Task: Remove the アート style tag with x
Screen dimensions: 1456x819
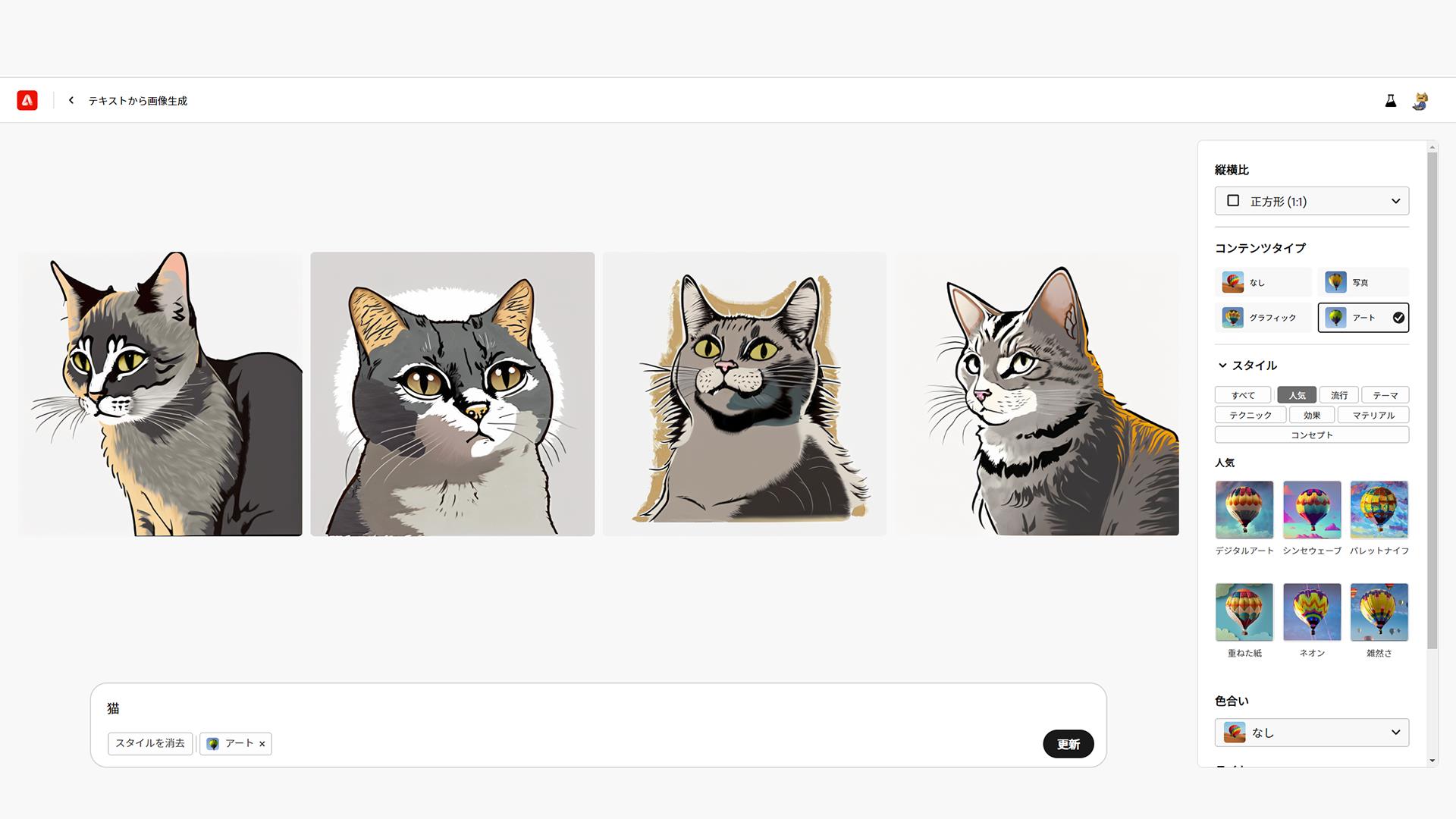Action: click(262, 744)
